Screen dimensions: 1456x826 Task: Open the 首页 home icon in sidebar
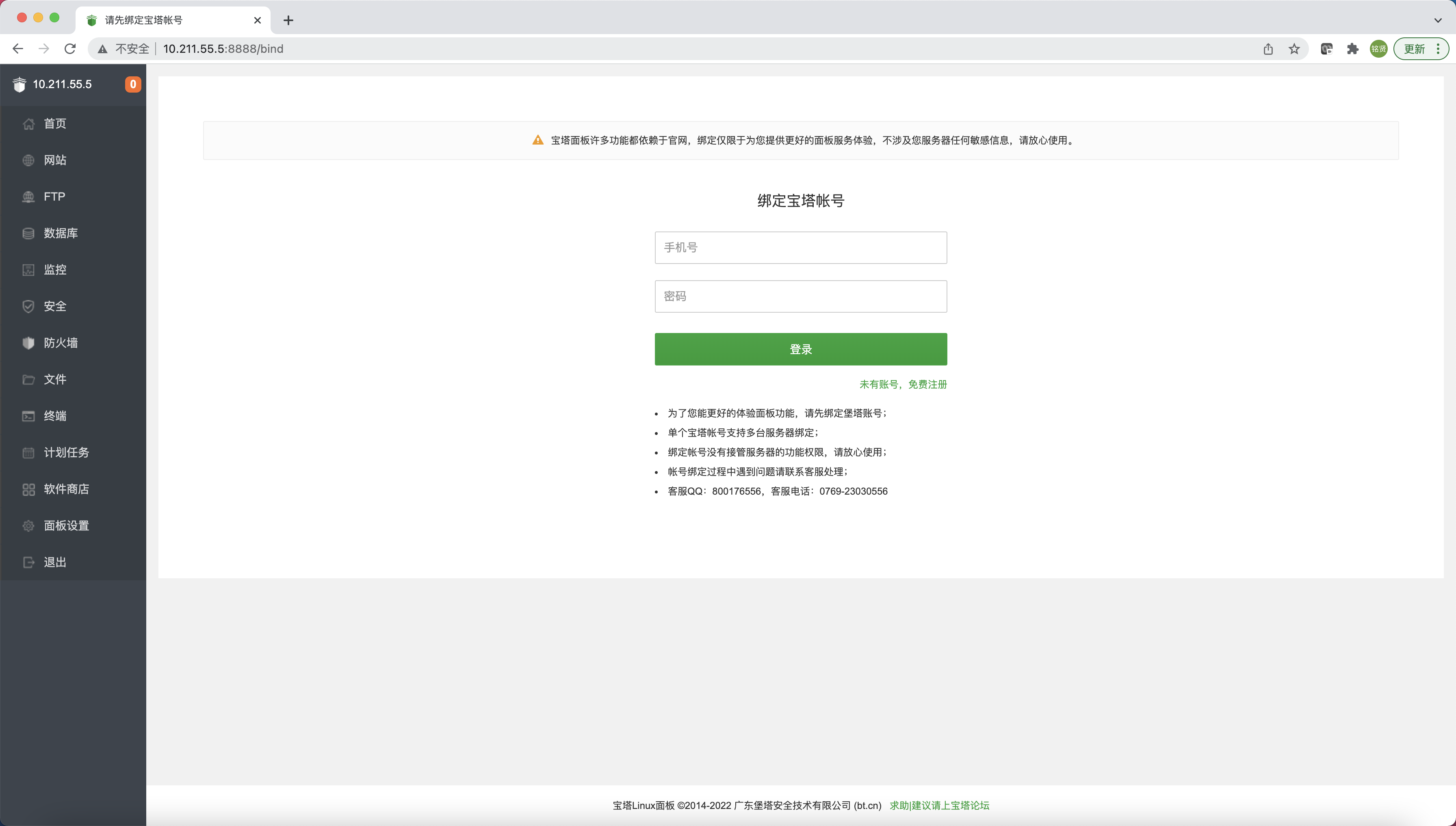[x=28, y=124]
